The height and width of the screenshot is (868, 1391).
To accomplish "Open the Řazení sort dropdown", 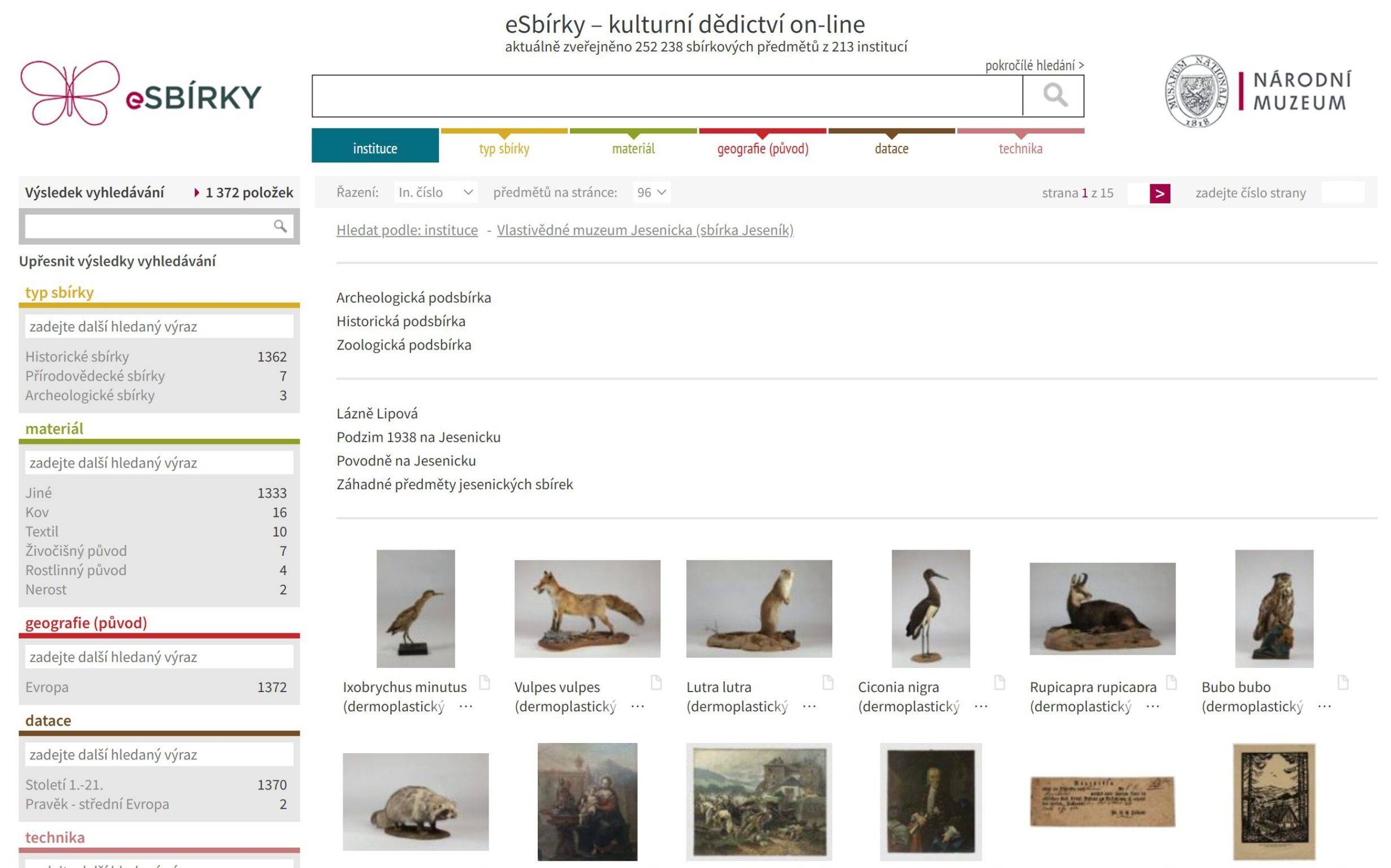I will (435, 192).
